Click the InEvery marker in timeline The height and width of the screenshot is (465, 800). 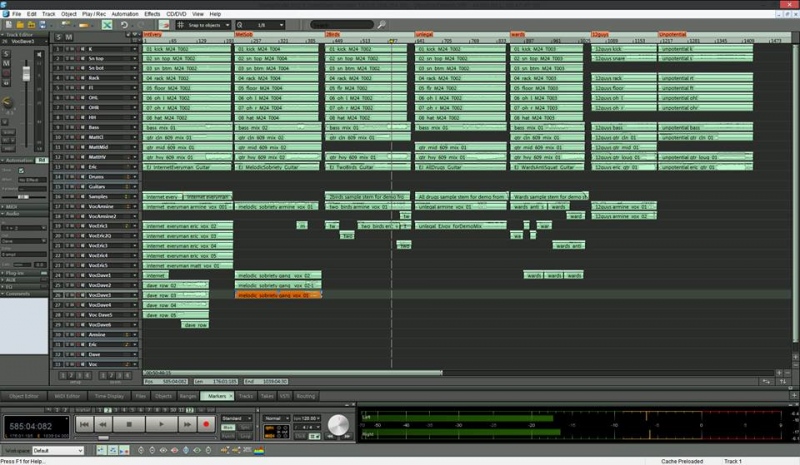[x=153, y=34]
